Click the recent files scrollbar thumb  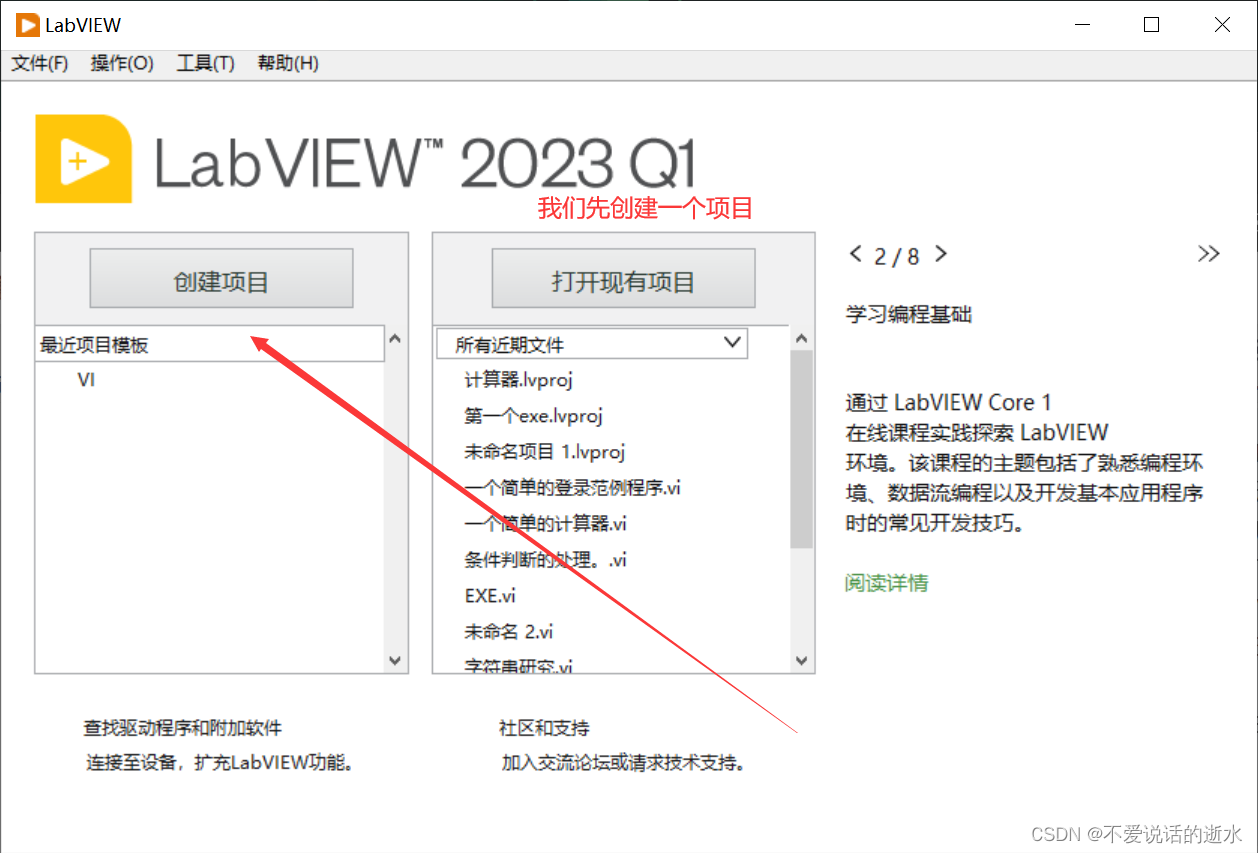point(801,449)
